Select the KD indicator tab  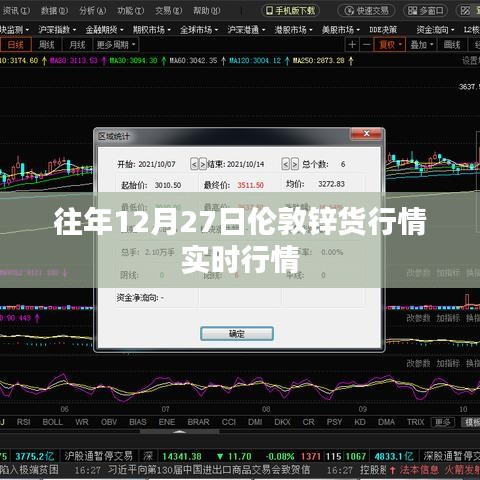coord(360,422)
